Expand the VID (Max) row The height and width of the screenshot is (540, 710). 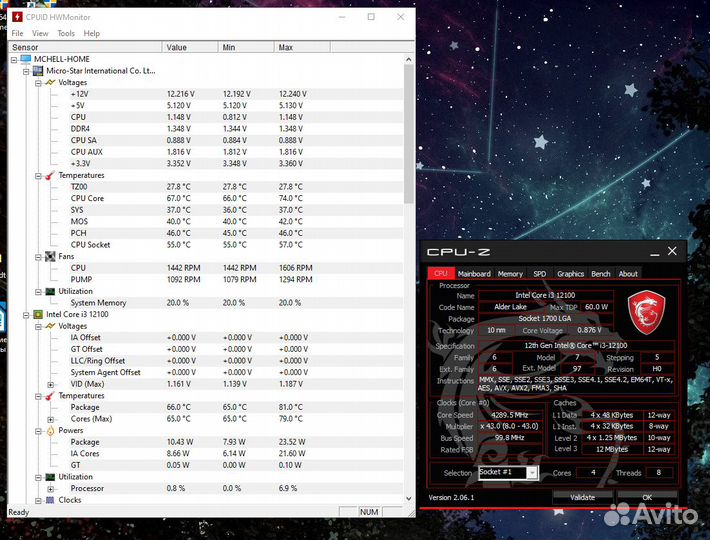click(x=51, y=385)
